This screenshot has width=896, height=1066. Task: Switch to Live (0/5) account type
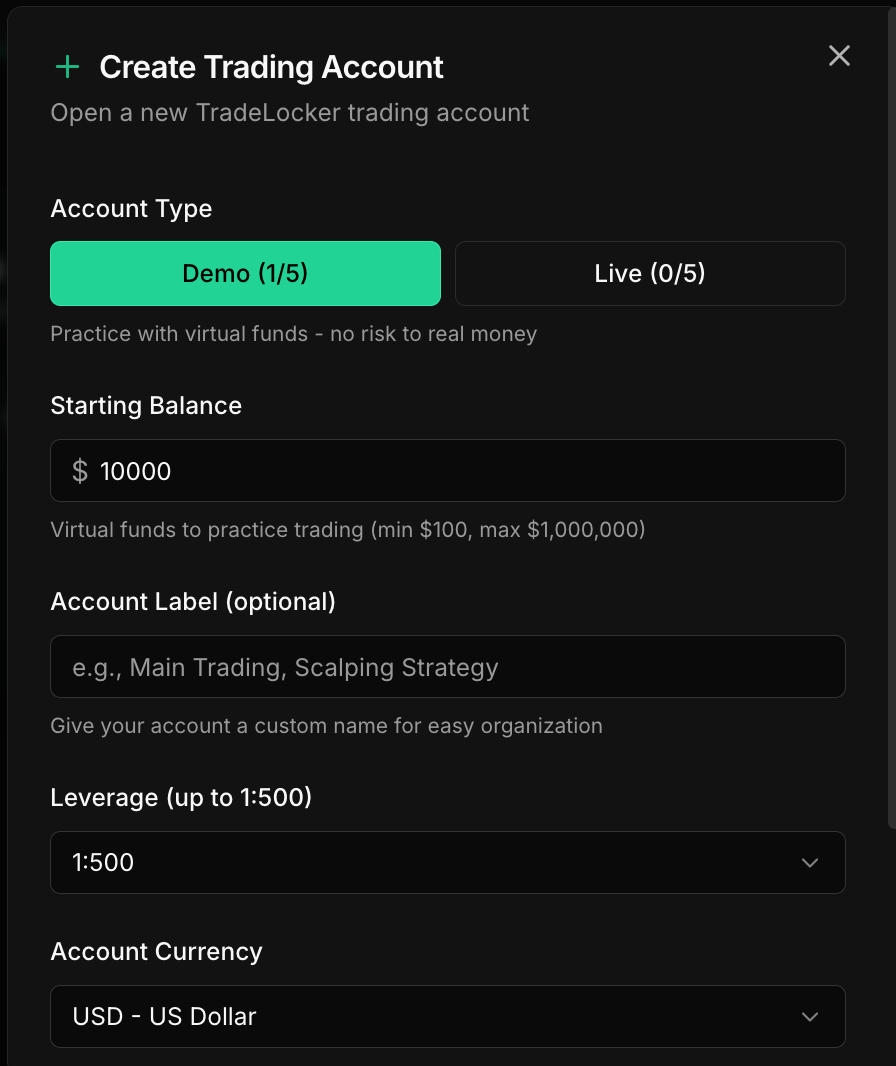(650, 273)
